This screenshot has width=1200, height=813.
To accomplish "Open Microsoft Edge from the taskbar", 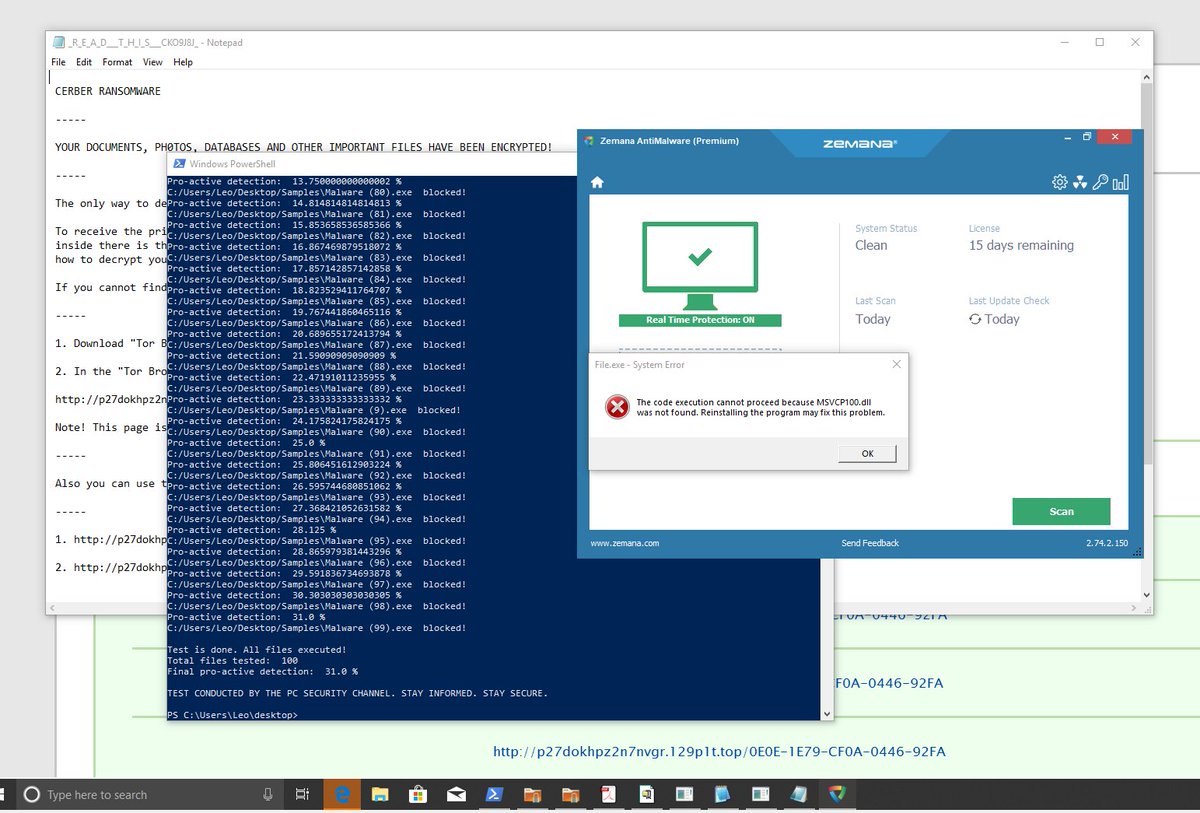I will point(342,795).
